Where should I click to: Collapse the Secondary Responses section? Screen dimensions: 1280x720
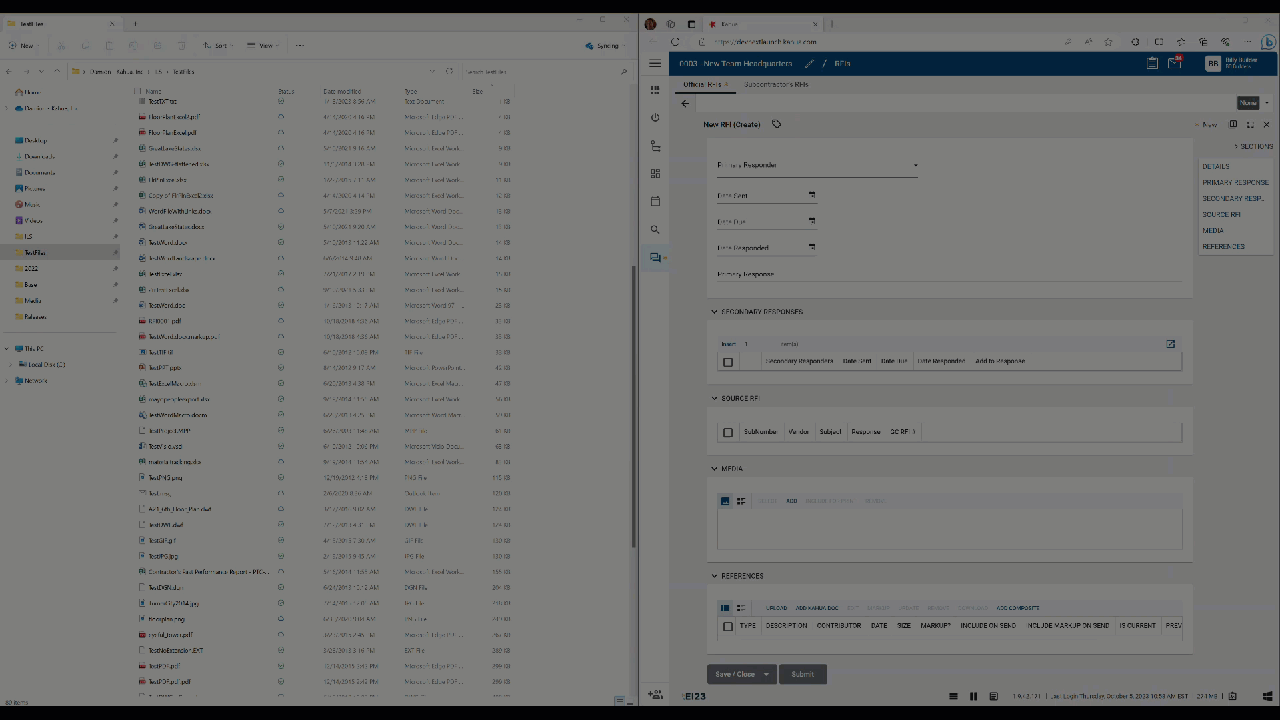click(x=714, y=312)
